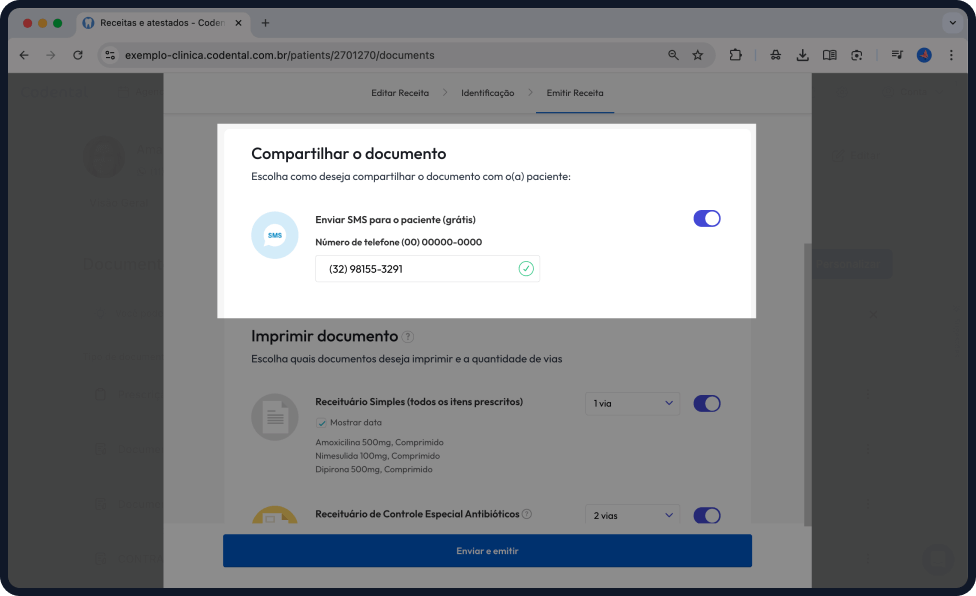Click help icon next to Controle Especial Antibióticos
The height and width of the screenshot is (596, 976).
point(527,514)
